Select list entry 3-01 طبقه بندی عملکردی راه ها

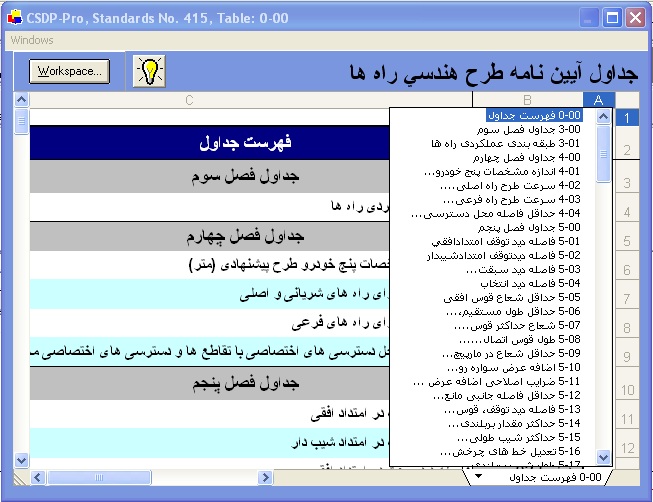point(506,144)
